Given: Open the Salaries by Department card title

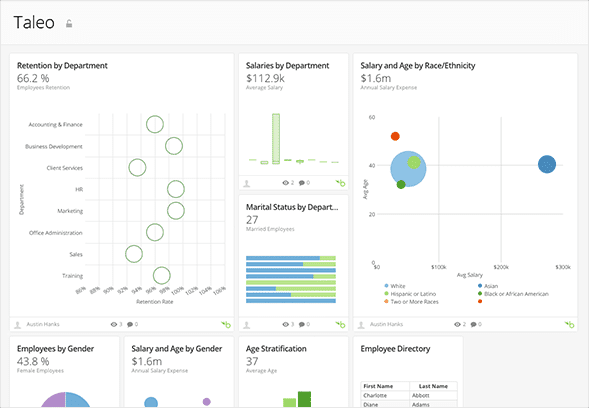Looking at the screenshot, I should point(287,66).
